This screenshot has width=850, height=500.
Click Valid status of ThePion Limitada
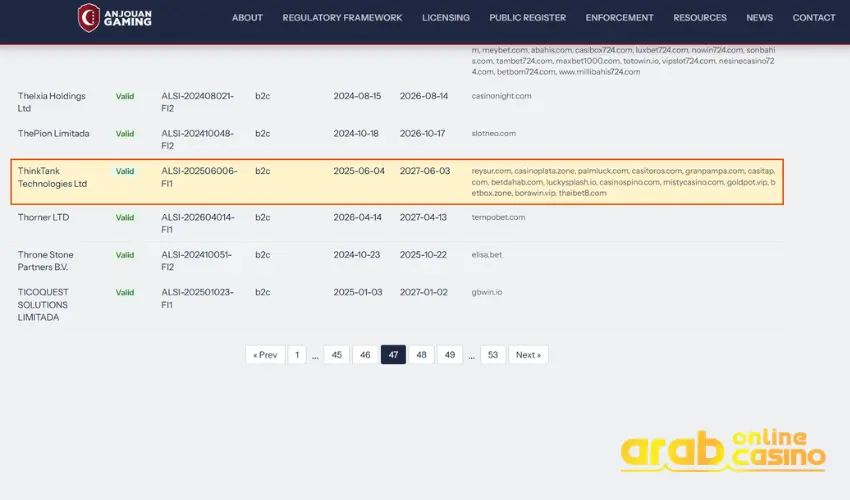[125, 133]
